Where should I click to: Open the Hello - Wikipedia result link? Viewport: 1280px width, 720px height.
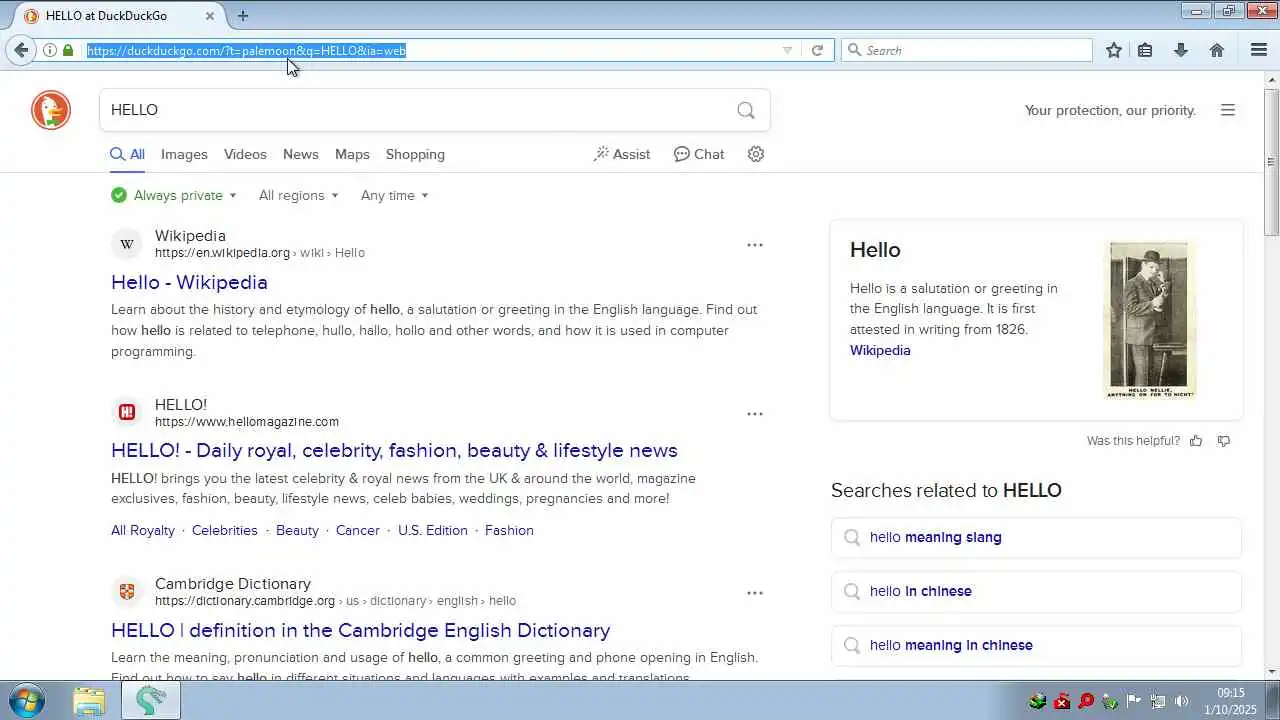coord(189,282)
